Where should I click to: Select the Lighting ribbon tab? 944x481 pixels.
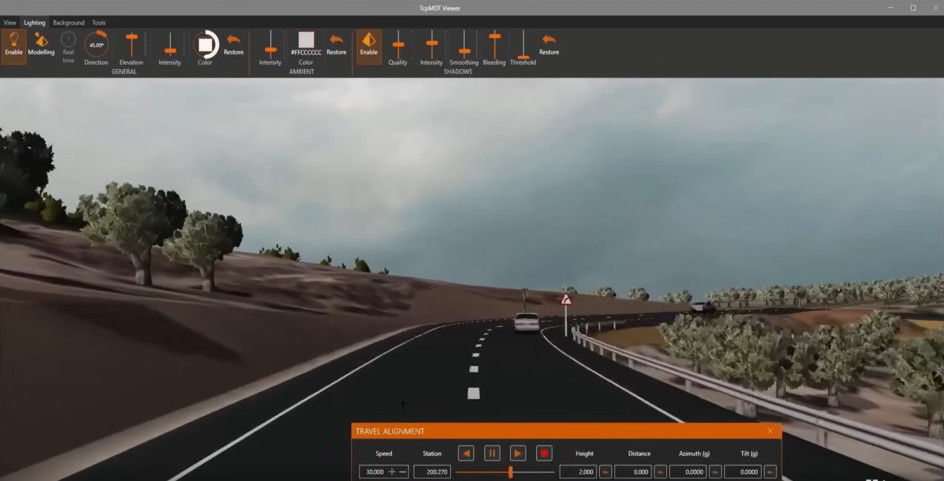[34, 23]
